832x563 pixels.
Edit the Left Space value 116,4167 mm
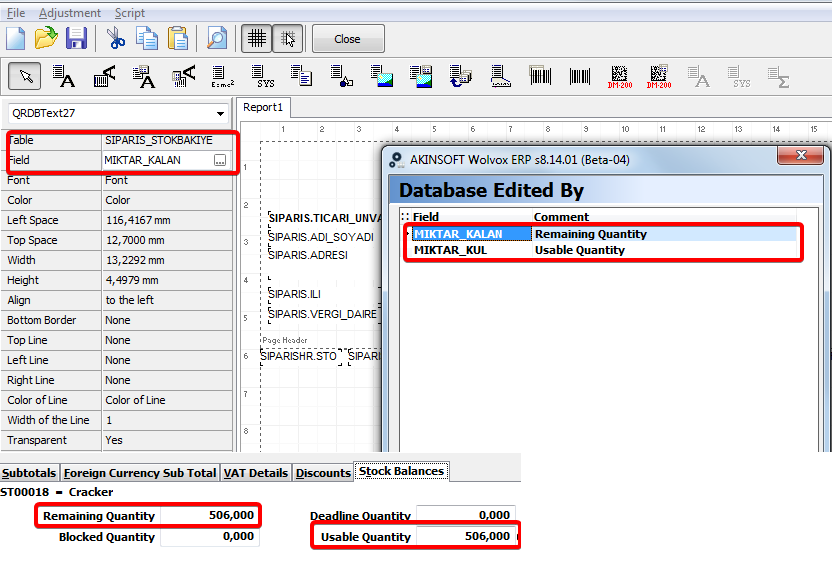coord(167,220)
